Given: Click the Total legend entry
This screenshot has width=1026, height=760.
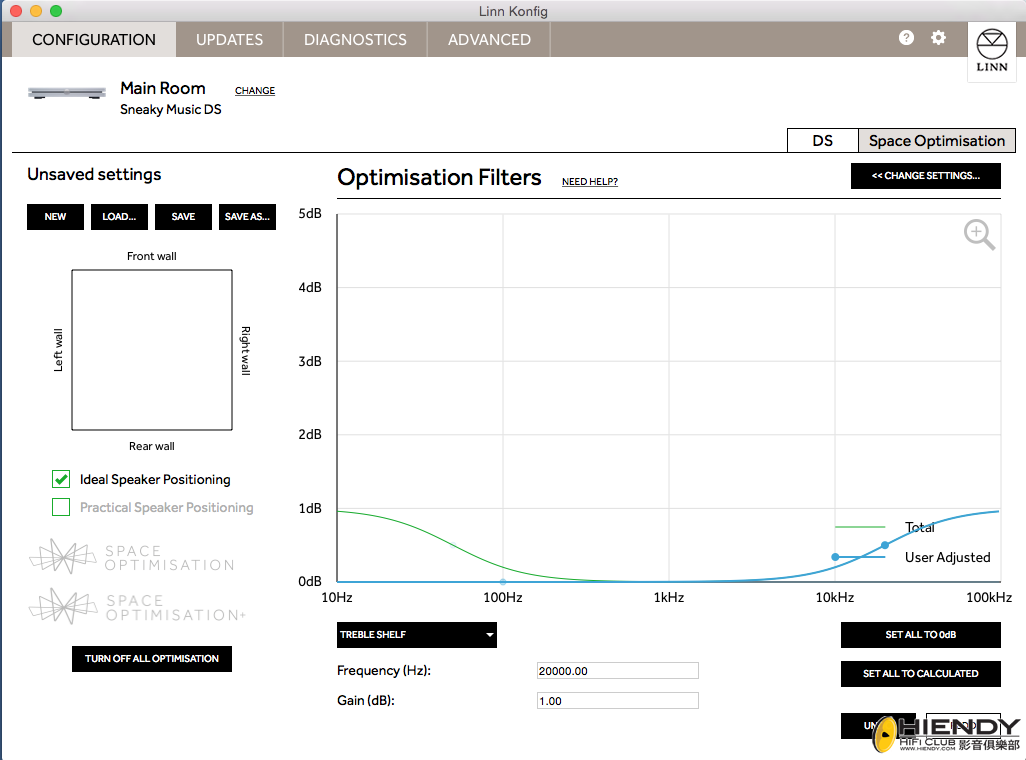Looking at the screenshot, I should pyautogui.click(x=885, y=527).
